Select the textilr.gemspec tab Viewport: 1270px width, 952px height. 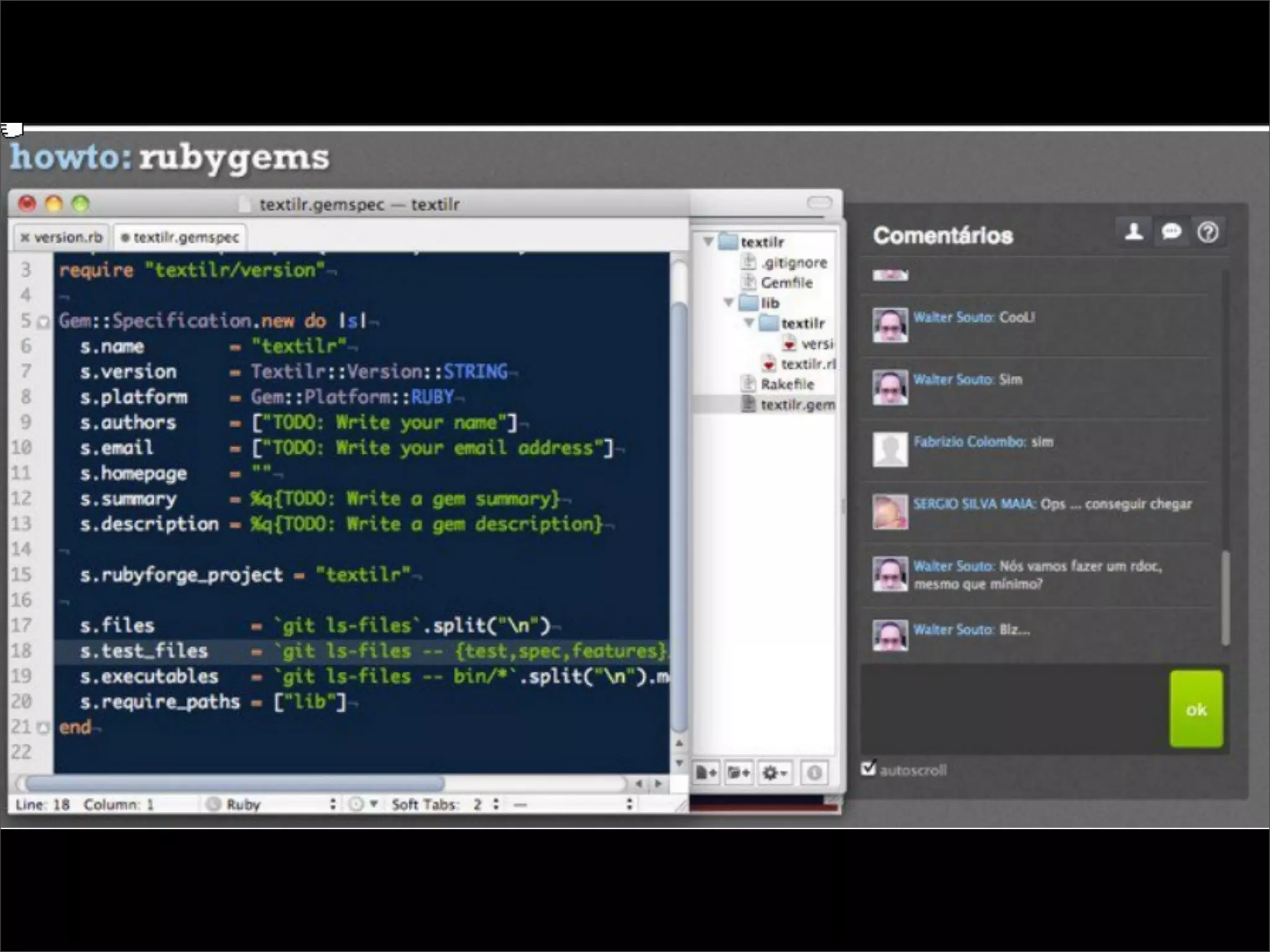click(x=185, y=237)
